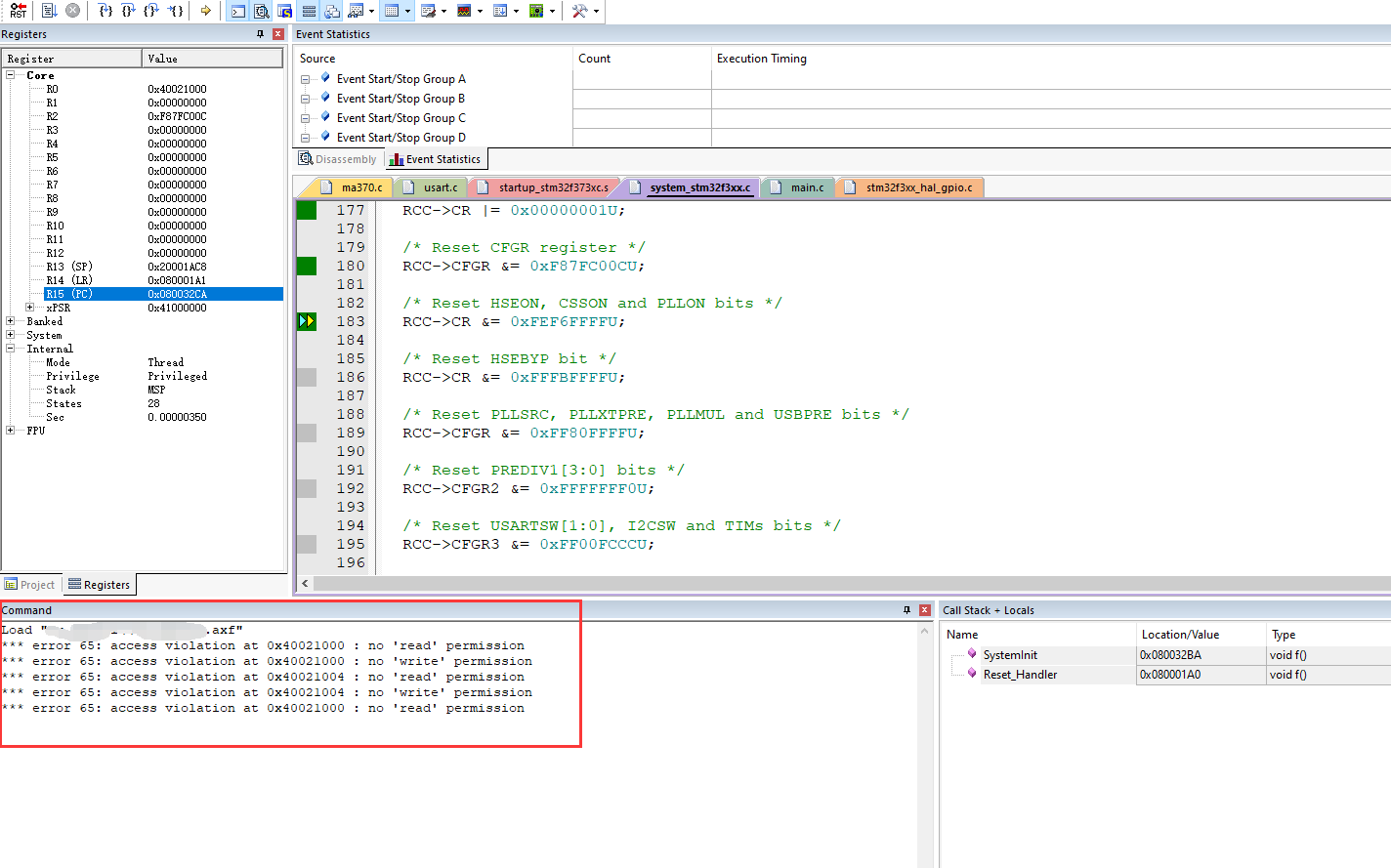Toggle breakpoint on line 192 gutter
Image resolution: width=1391 pixels, height=868 pixels.
[307, 488]
